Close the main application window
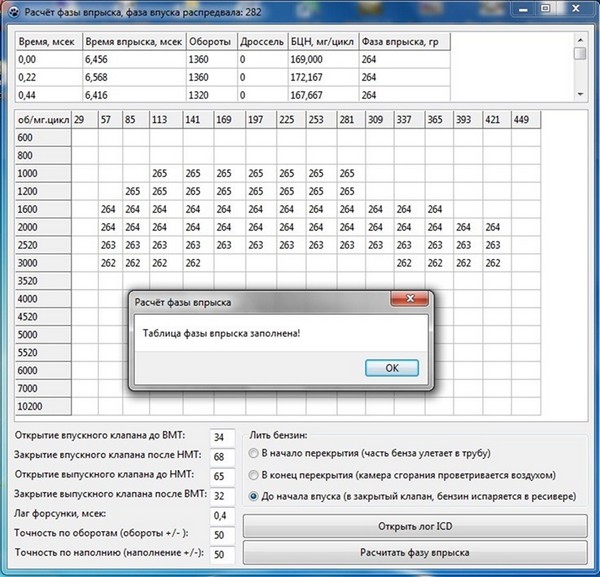 coord(576,9)
